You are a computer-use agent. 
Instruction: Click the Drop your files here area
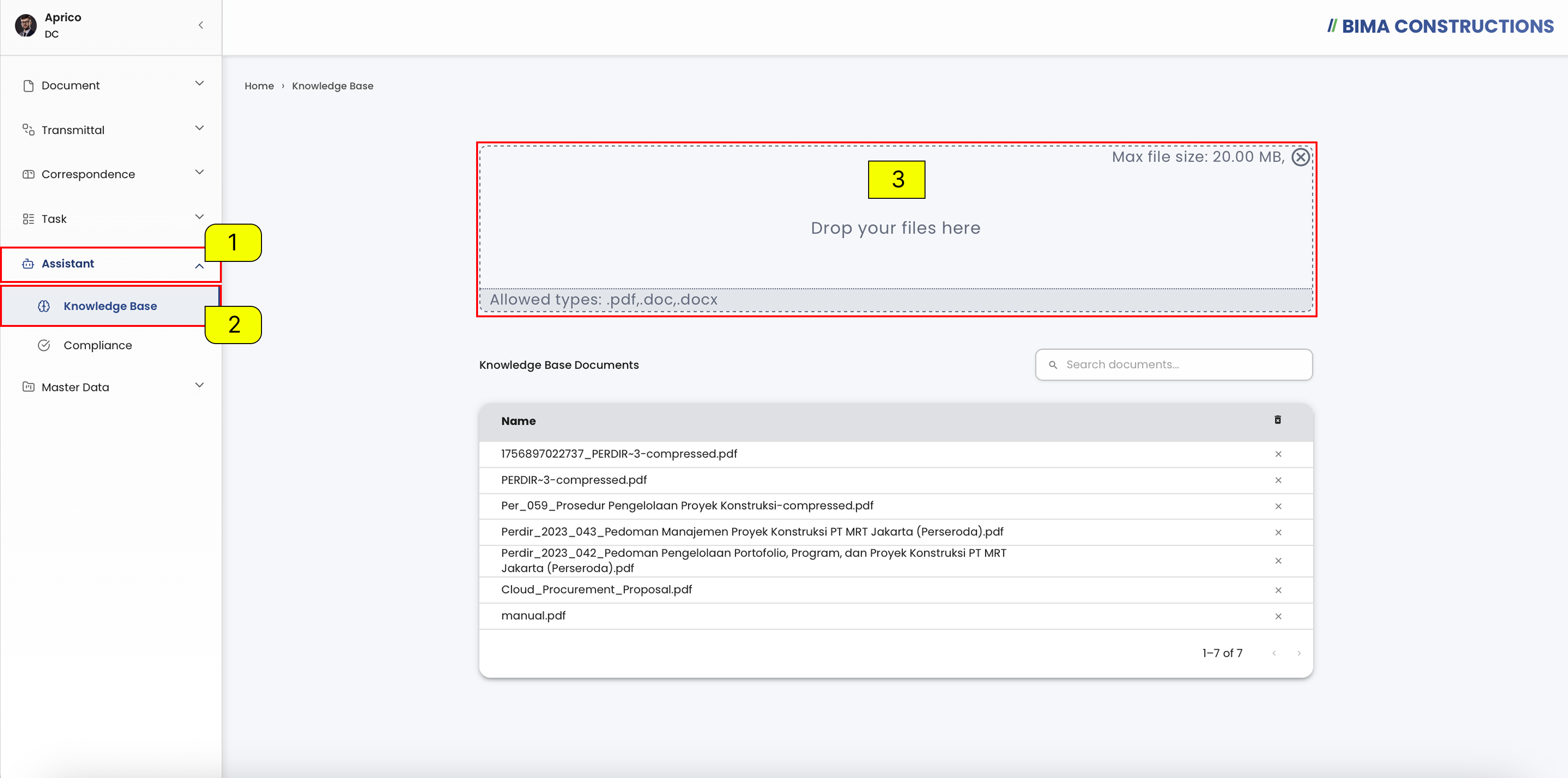click(x=895, y=228)
